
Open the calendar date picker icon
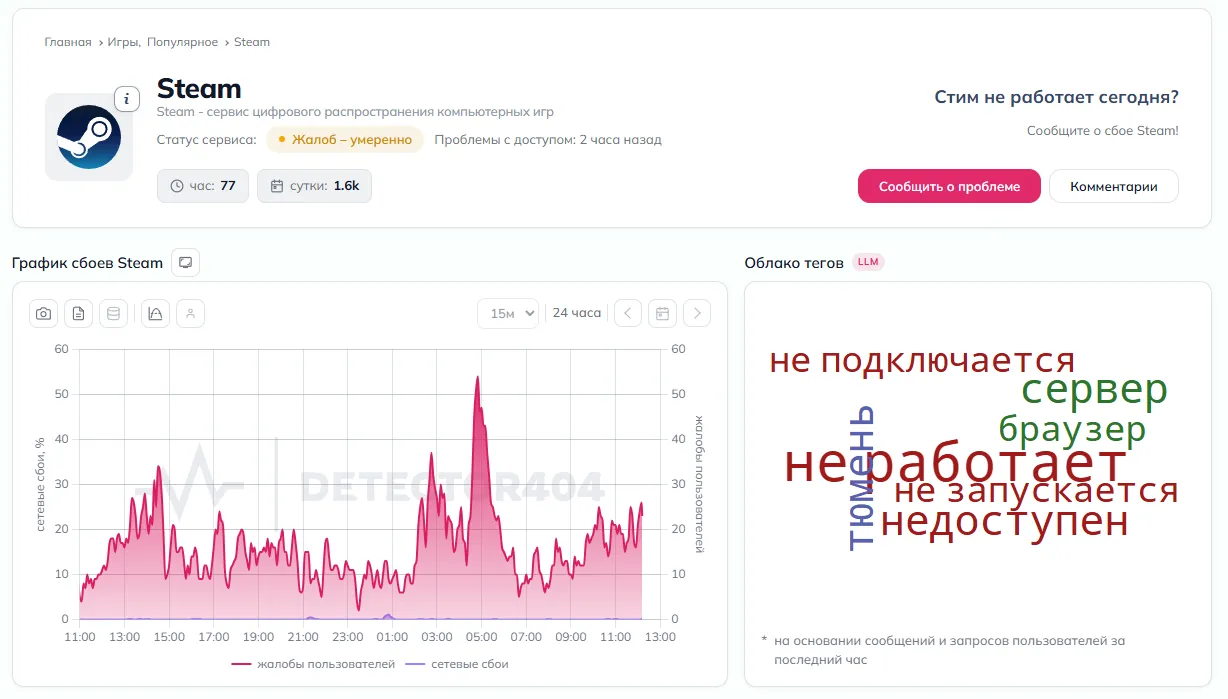[x=662, y=313]
